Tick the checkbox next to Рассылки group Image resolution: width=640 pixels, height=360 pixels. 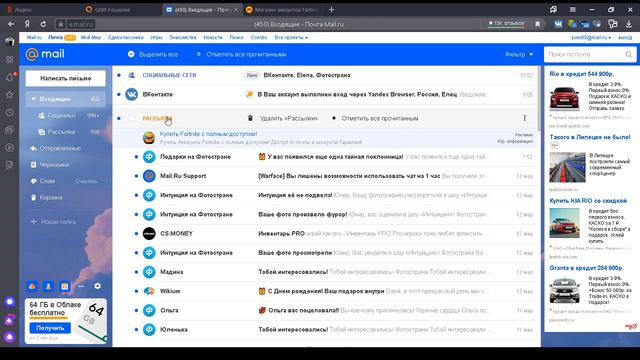coord(131,118)
